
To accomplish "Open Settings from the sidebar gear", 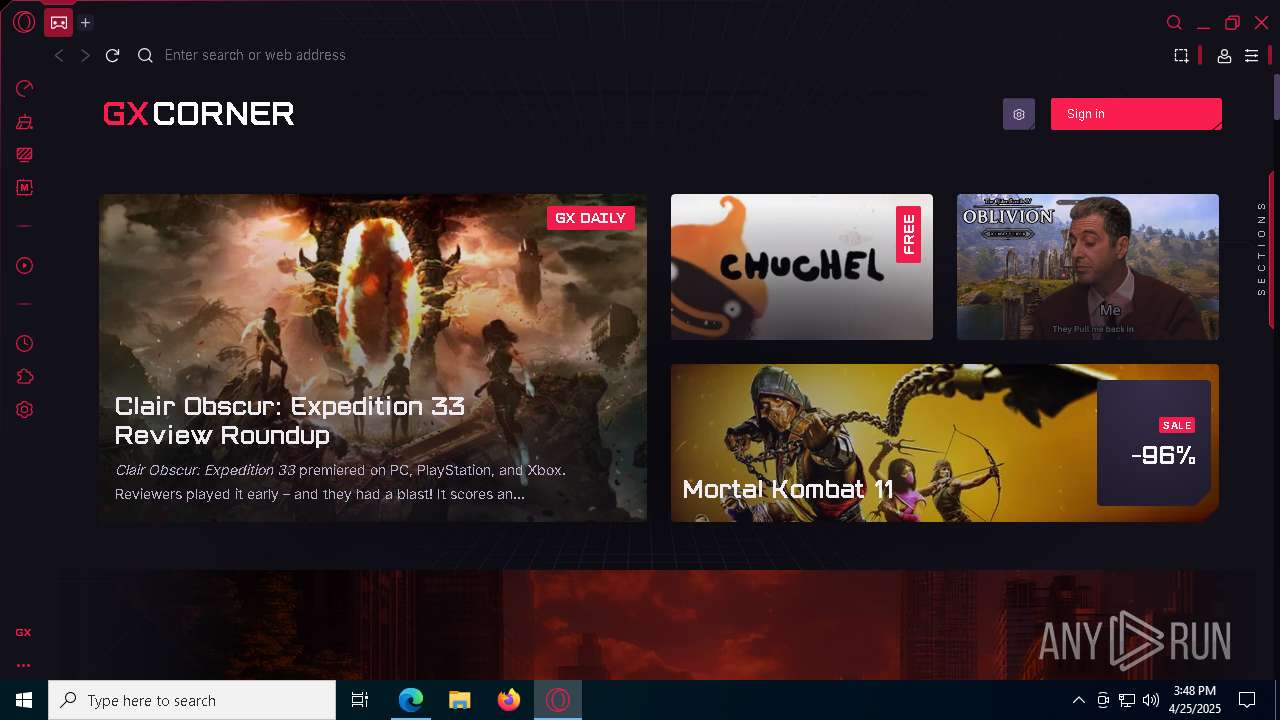I will pyautogui.click(x=25, y=410).
